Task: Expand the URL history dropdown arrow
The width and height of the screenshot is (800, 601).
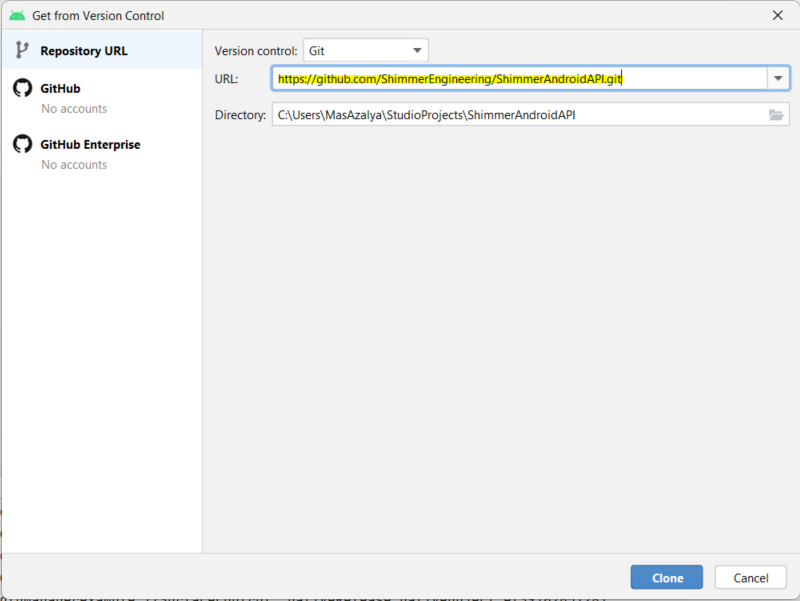Action: point(778,79)
